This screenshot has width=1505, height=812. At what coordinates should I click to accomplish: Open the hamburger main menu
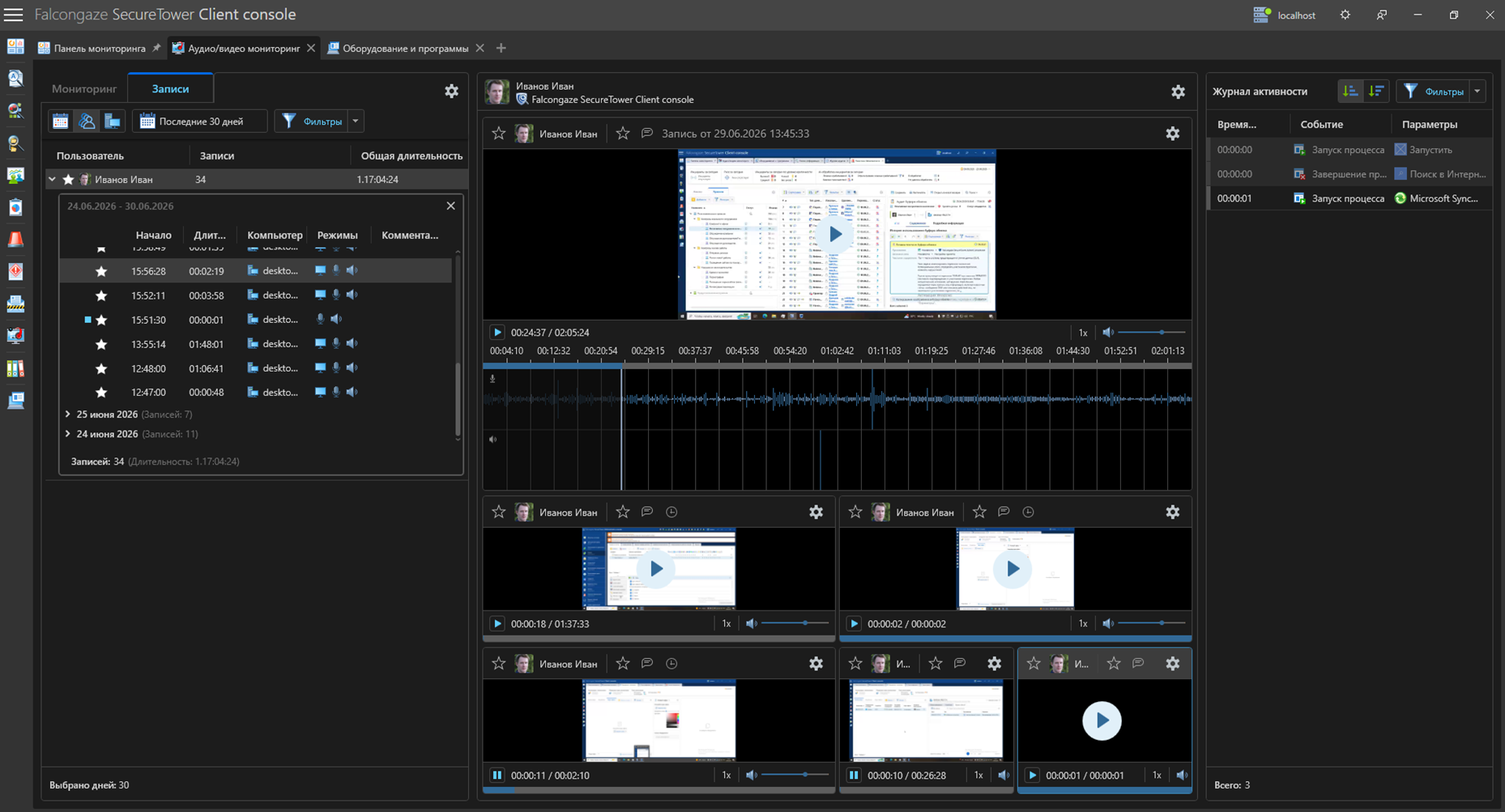[14, 15]
